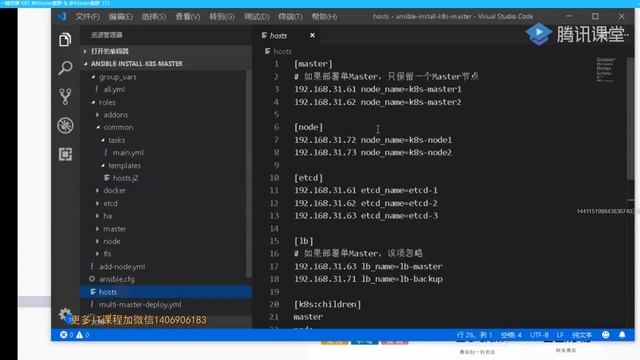Click the editor minimap preview

(606, 70)
